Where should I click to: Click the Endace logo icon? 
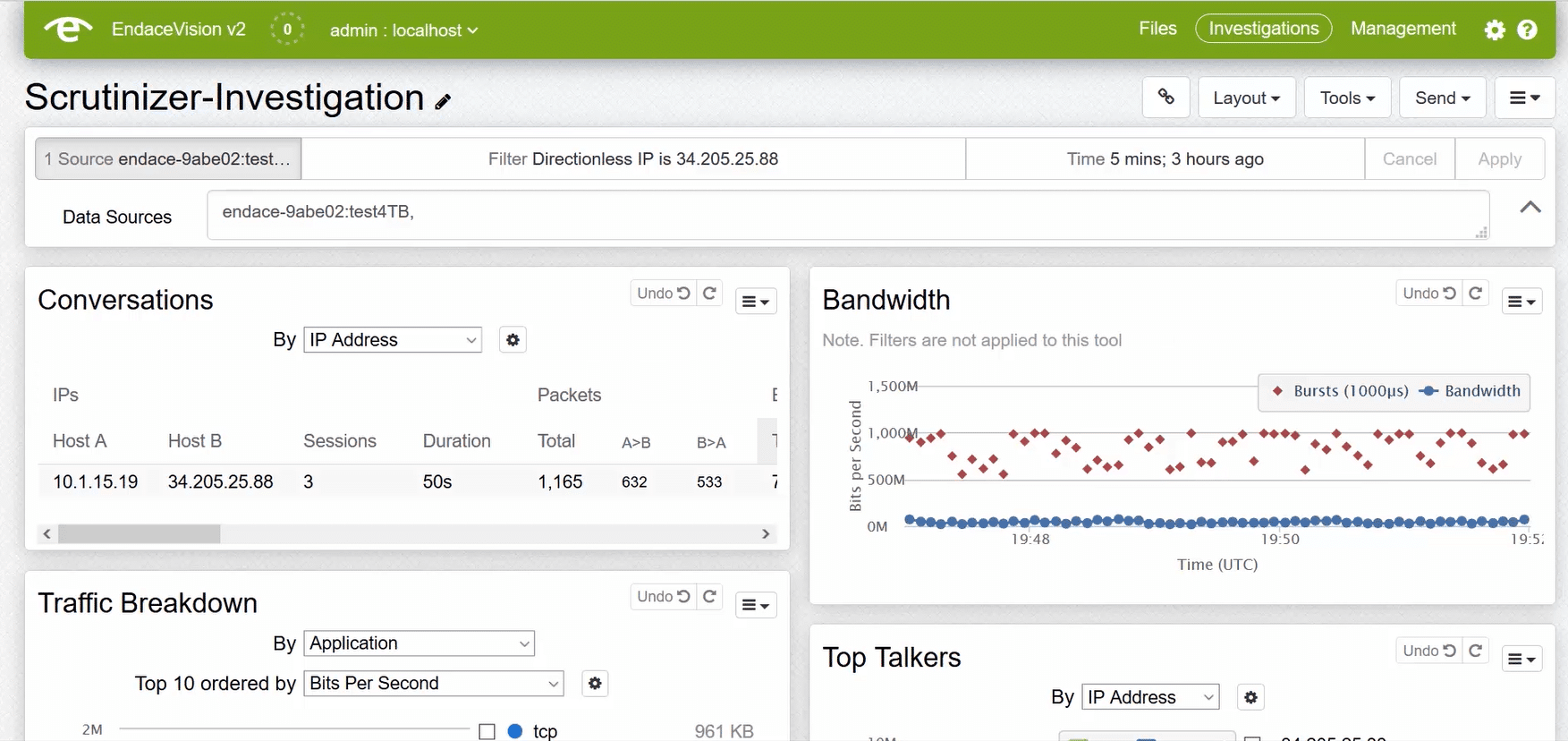(69, 30)
